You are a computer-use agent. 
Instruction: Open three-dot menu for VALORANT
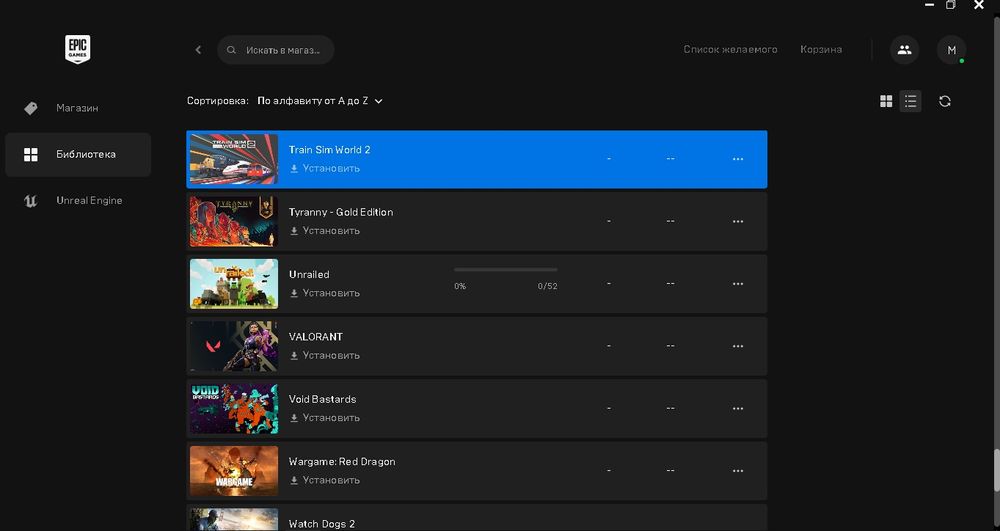(x=738, y=346)
